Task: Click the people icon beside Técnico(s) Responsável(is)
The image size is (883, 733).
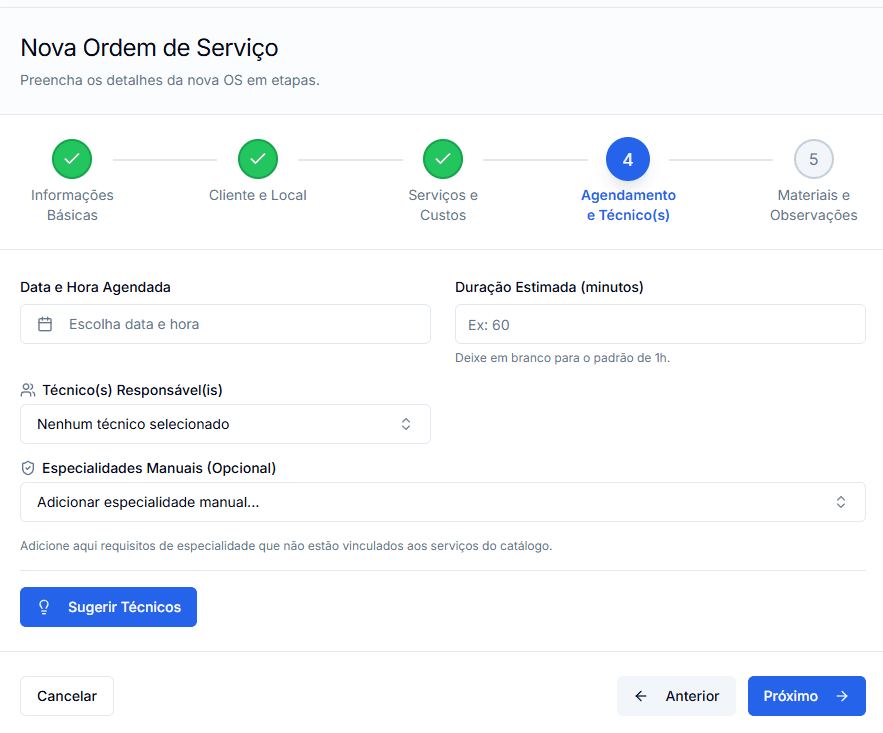Action: coord(28,390)
